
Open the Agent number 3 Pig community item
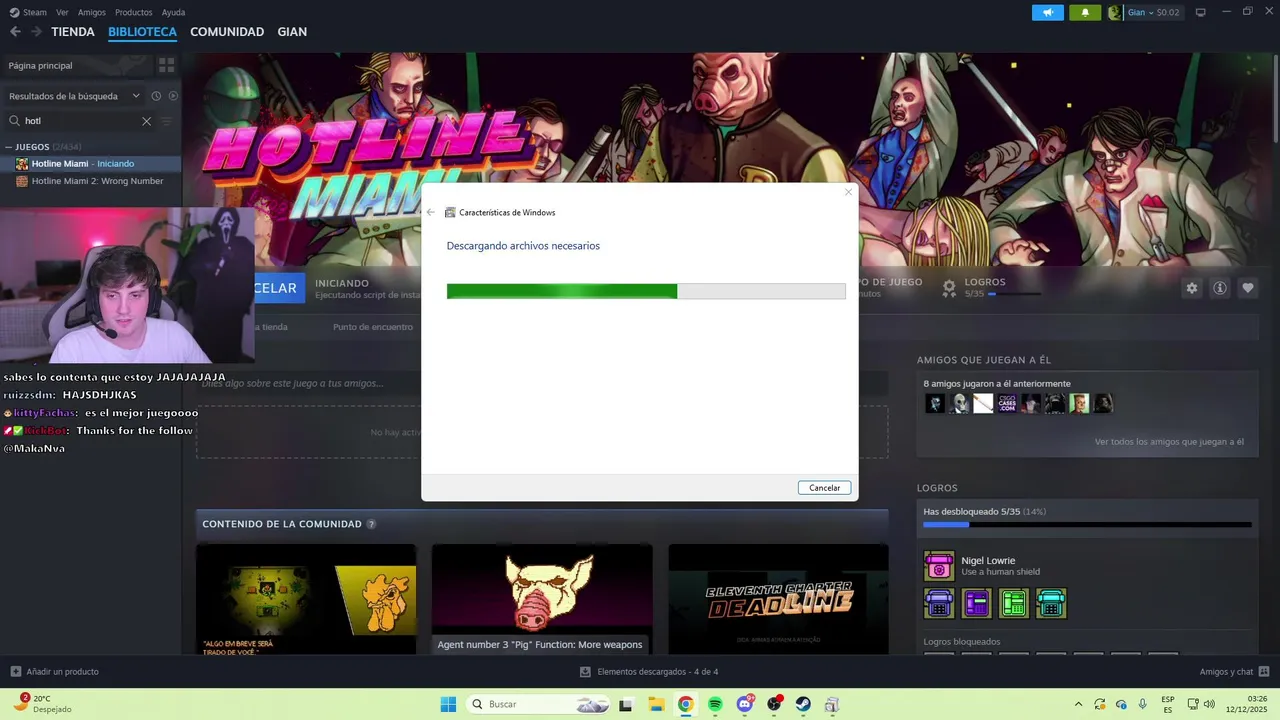[x=542, y=599]
